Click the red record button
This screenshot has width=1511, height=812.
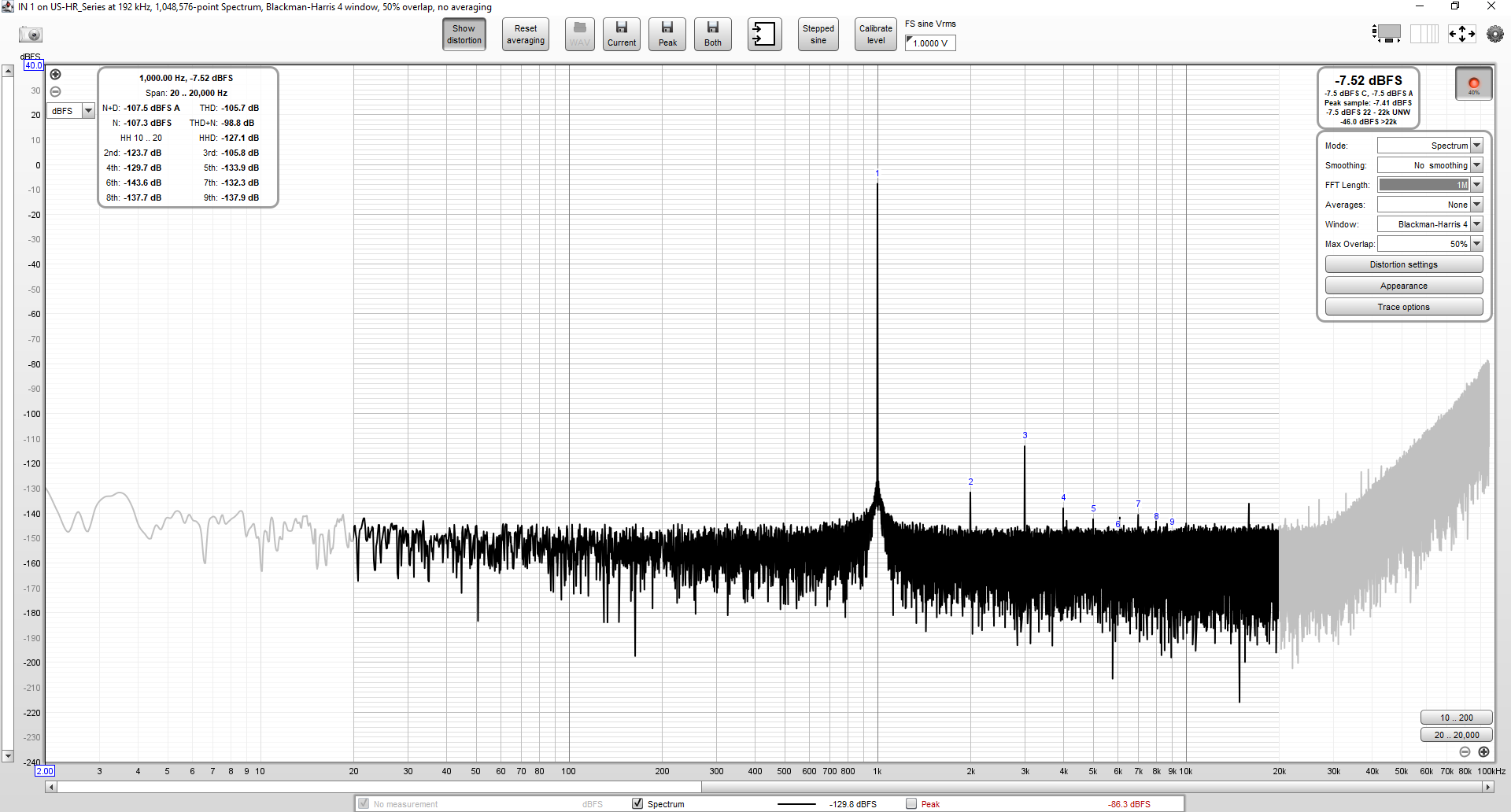point(1474,84)
